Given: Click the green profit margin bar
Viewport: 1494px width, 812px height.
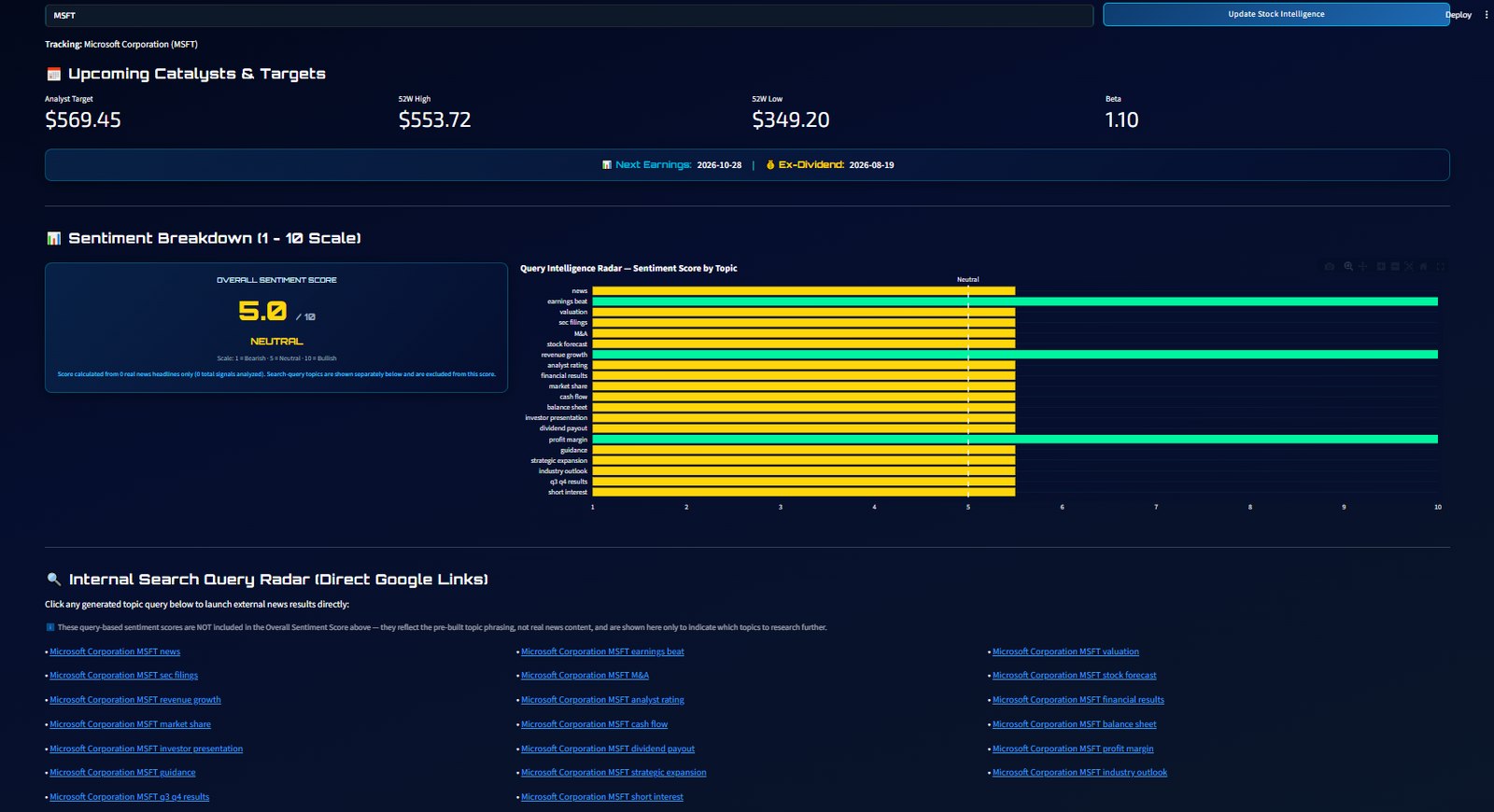Looking at the screenshot, I should coord(1015,439).
